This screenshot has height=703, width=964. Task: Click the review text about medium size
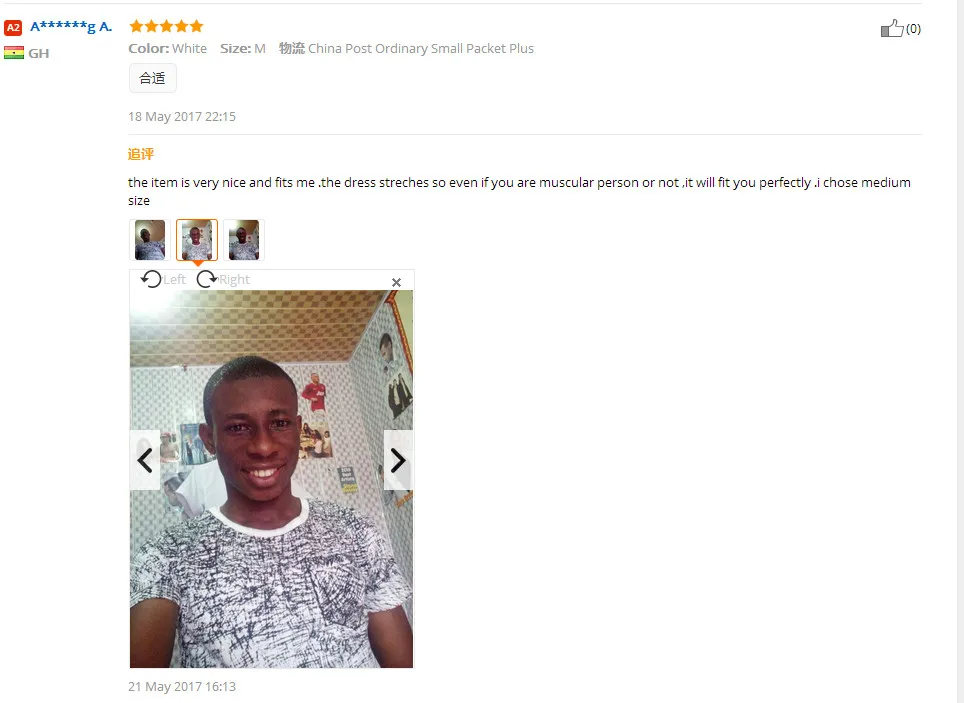[519, 191]
